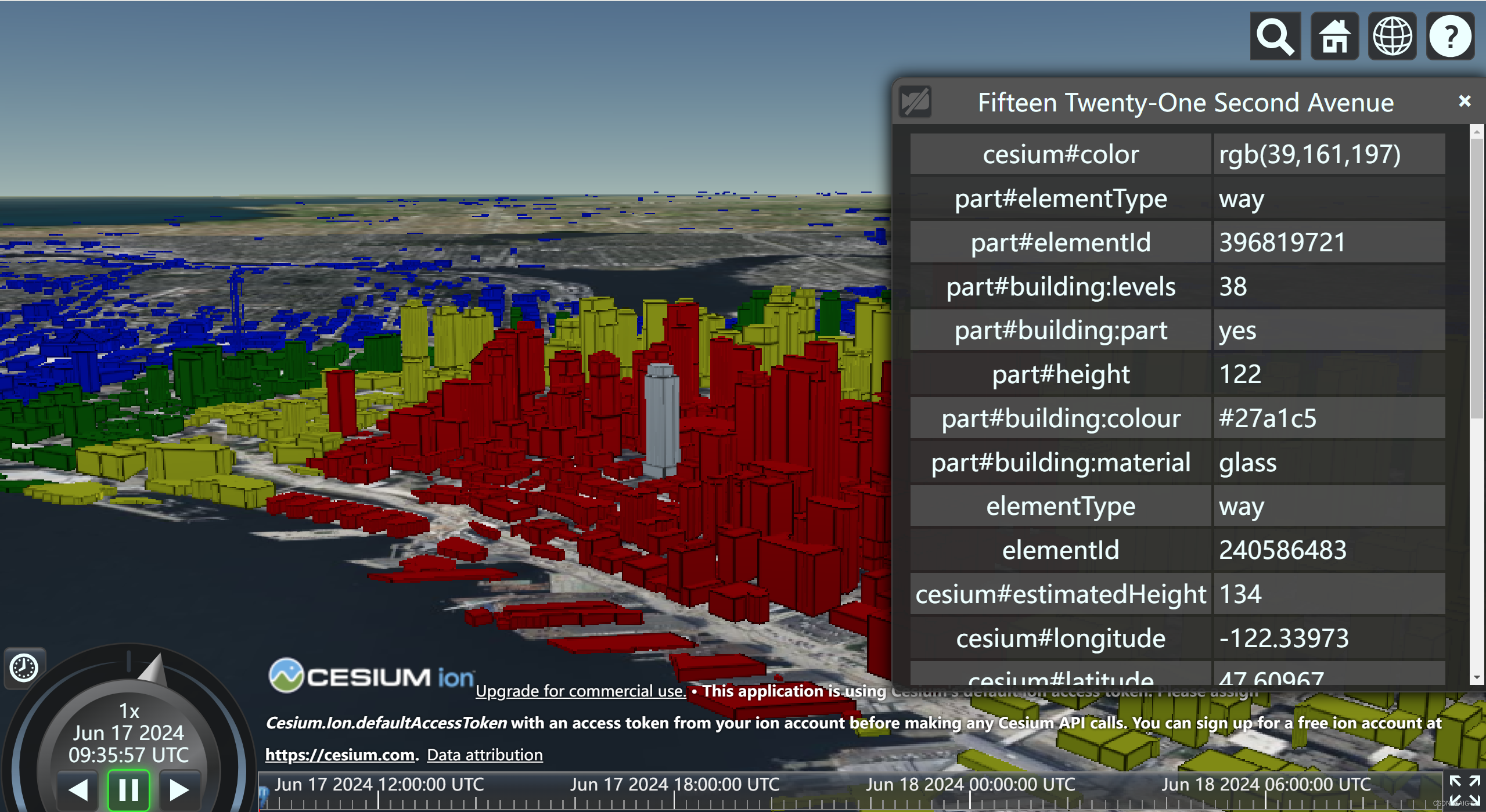1486x812 pixels.
Task: Click the info box scroll down arrow
Action: click(x=1478, y=677)
